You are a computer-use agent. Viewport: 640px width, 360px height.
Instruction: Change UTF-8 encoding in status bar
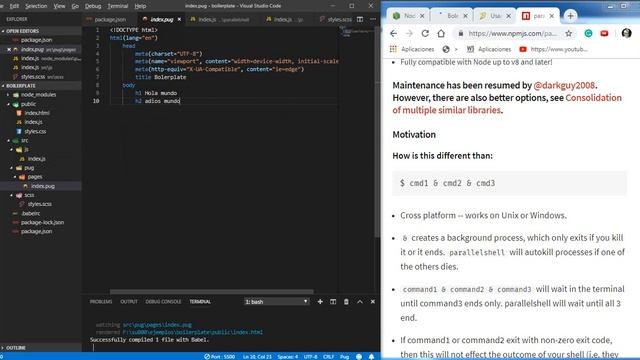coord(310,356)
